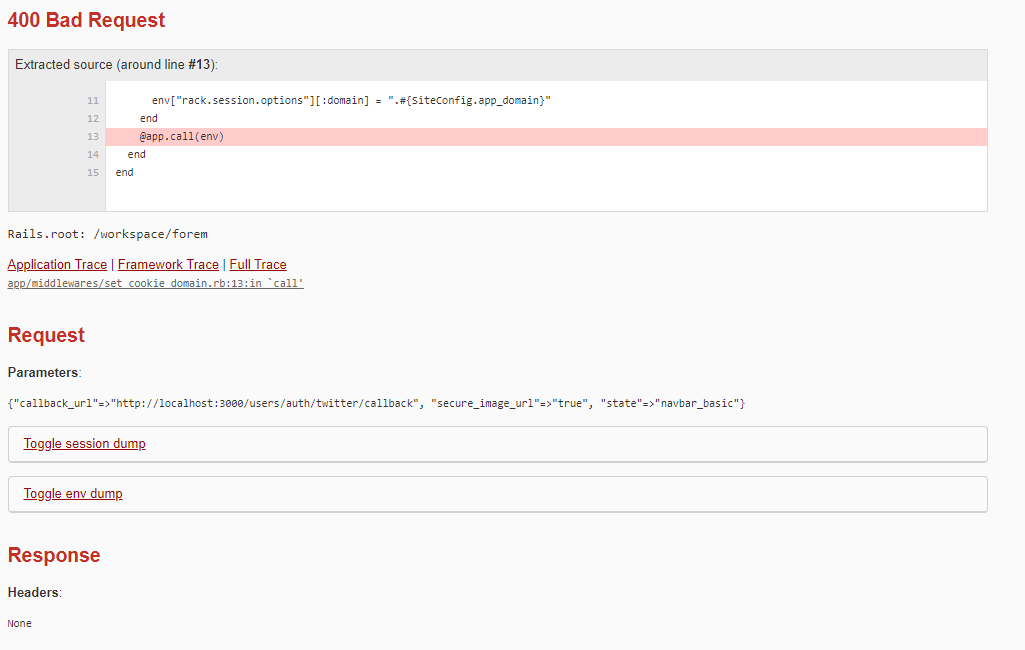Click the highlighted @app.call(env) line
Viewport: 1025px width, 650px height.
click(546, 137)
